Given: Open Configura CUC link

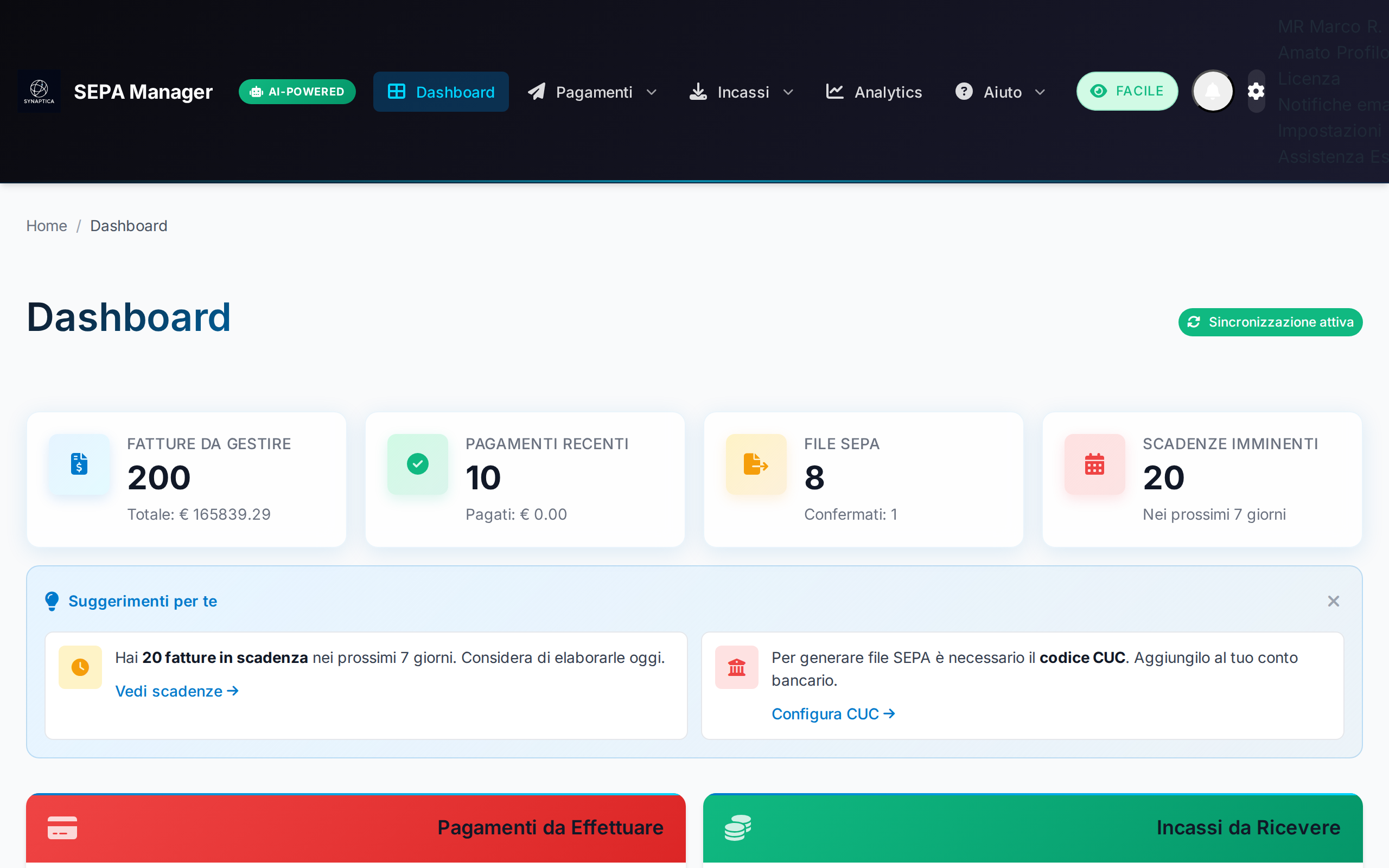Looking at the screenshot, I should (833, 713).
